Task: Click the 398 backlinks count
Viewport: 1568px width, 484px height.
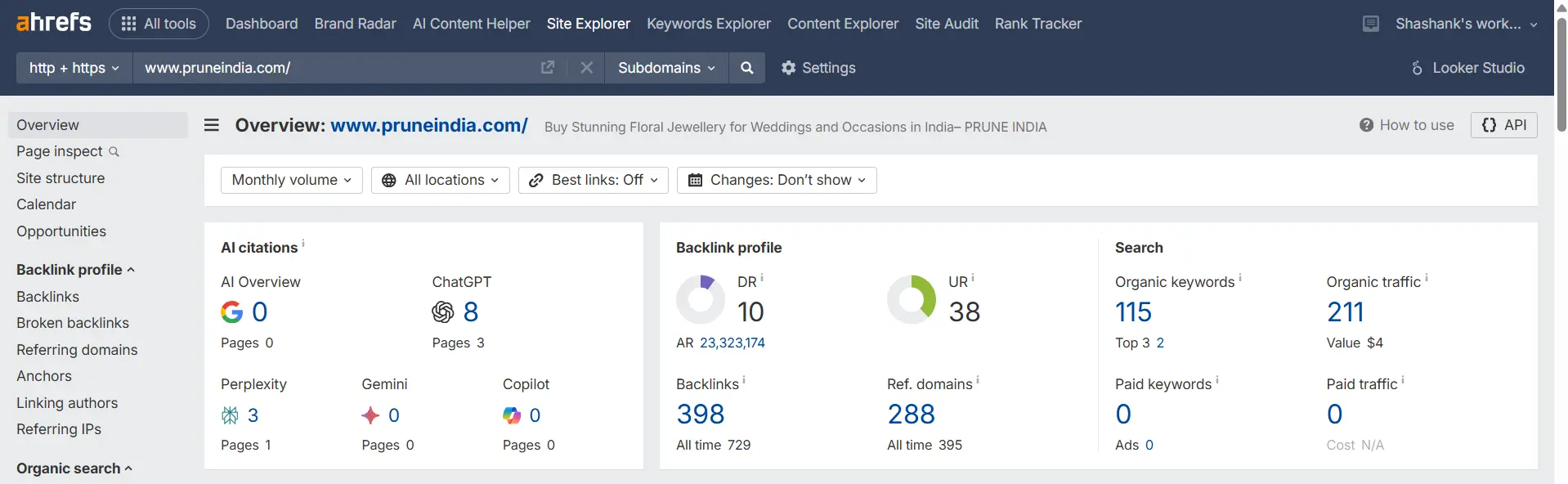Action: [701, 415]
